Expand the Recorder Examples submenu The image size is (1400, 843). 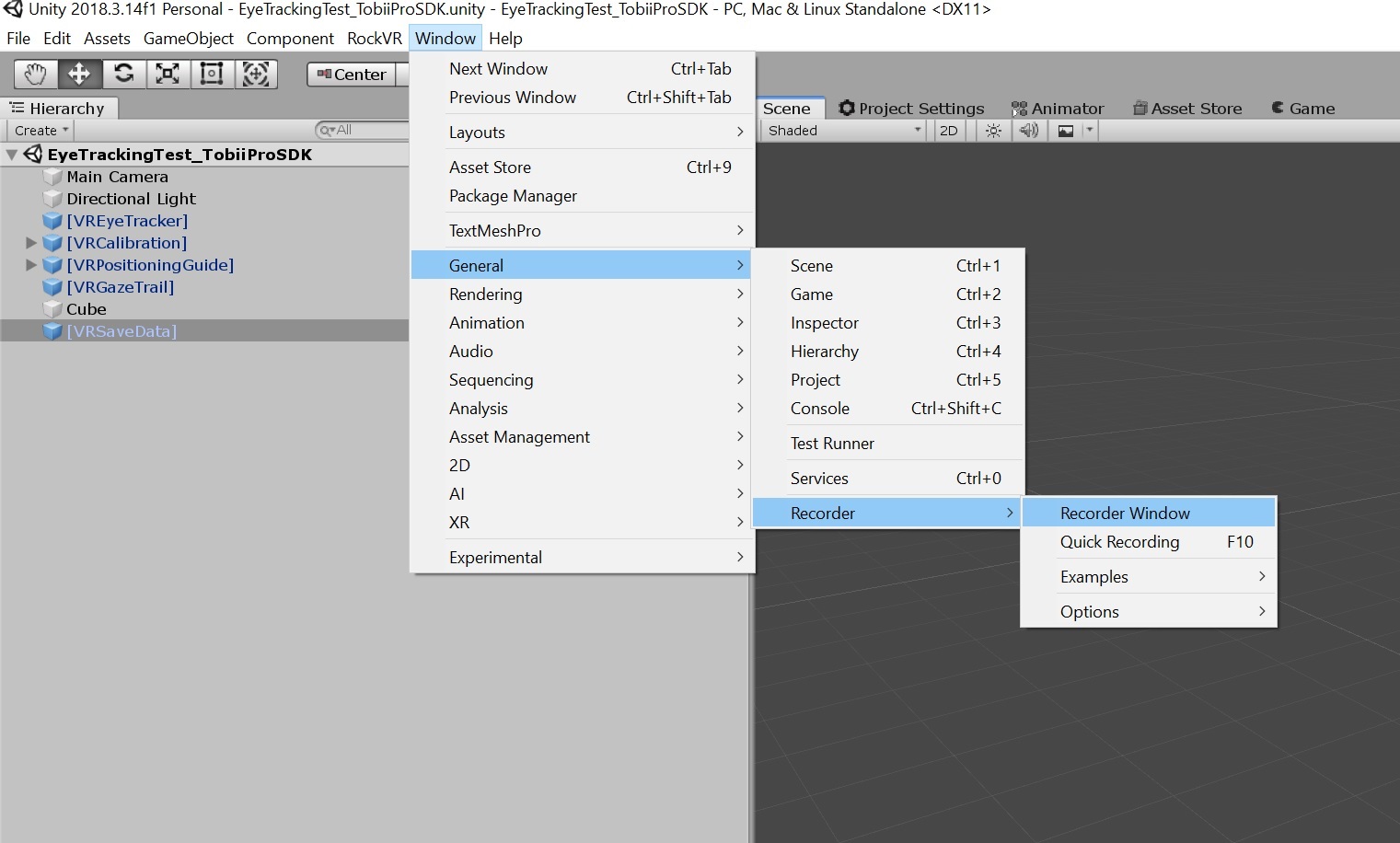point(1149,577)
